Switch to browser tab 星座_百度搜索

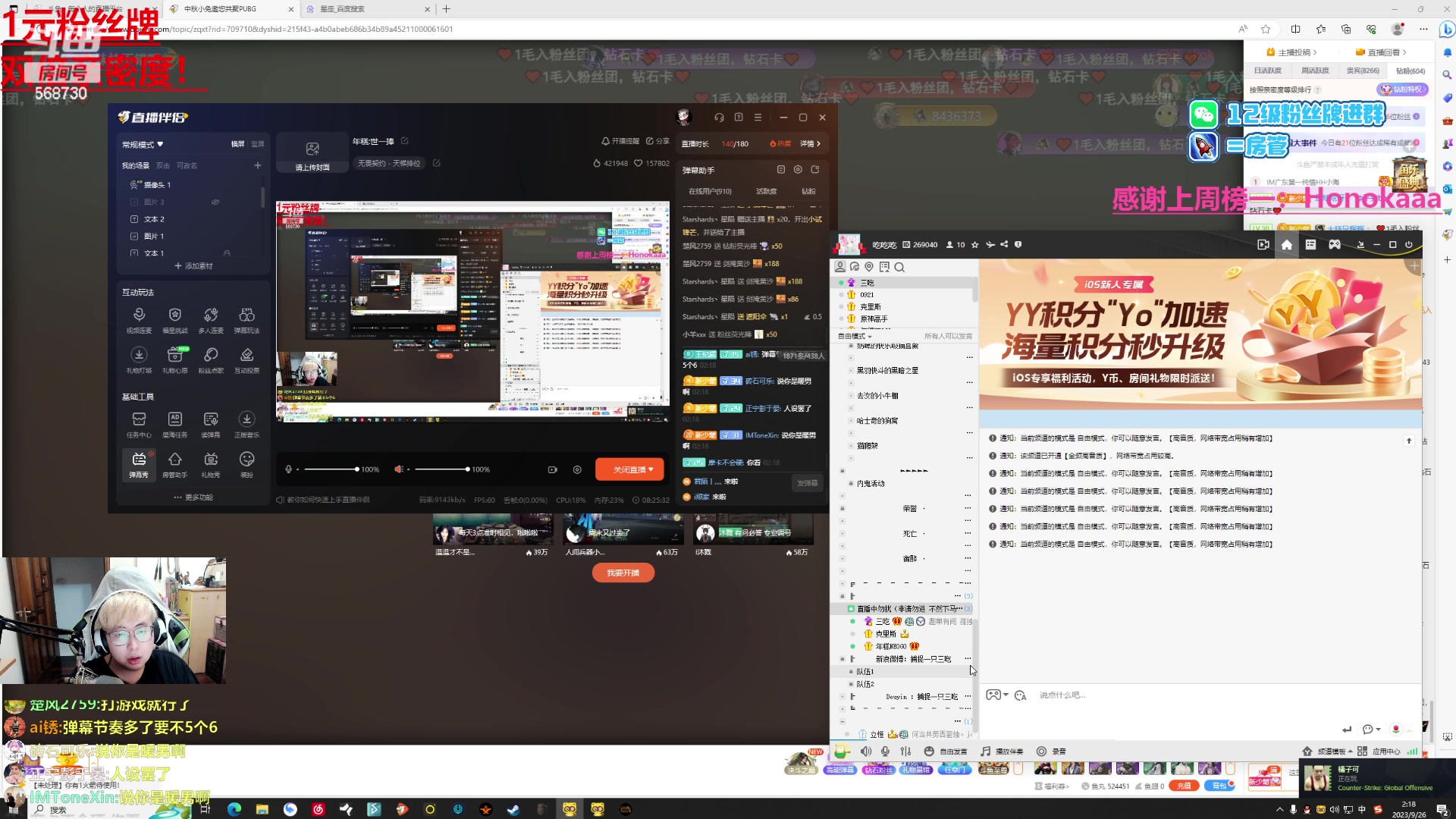tap(368, 9)
